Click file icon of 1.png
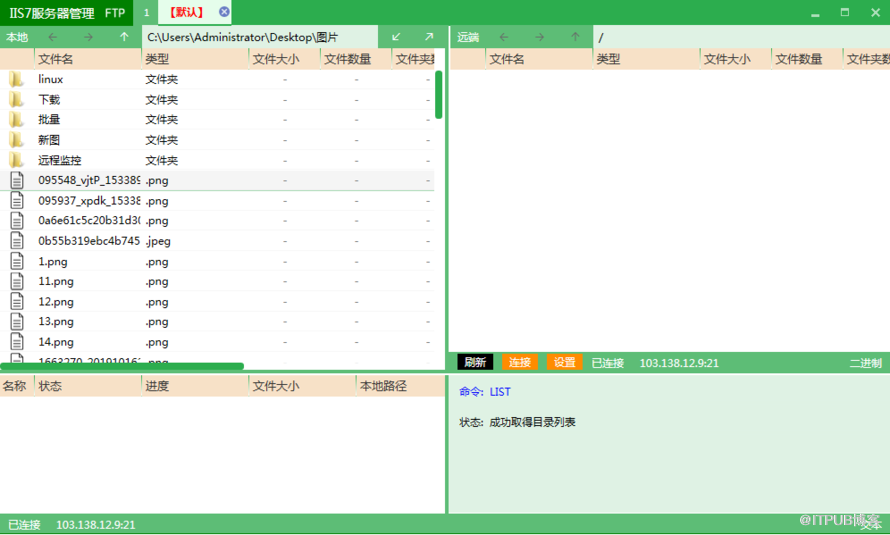Viewport: 890px width, 535px height. 17,261
